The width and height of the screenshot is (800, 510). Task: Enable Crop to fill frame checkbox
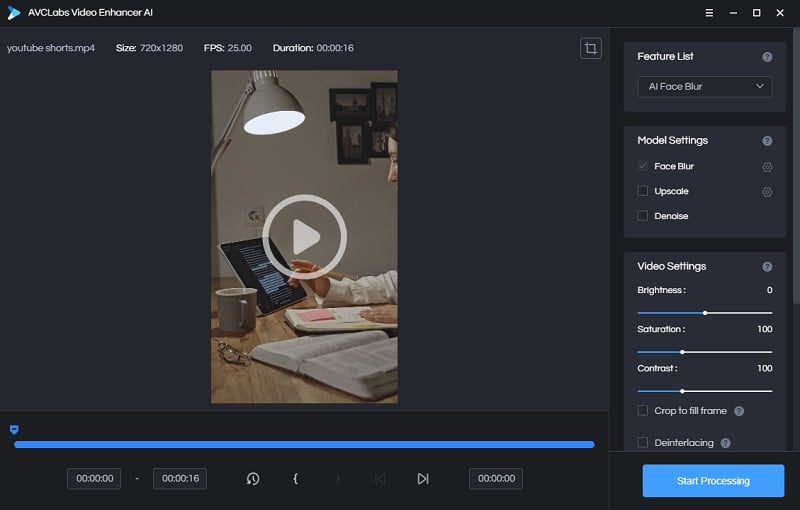(x=643, y=411)
